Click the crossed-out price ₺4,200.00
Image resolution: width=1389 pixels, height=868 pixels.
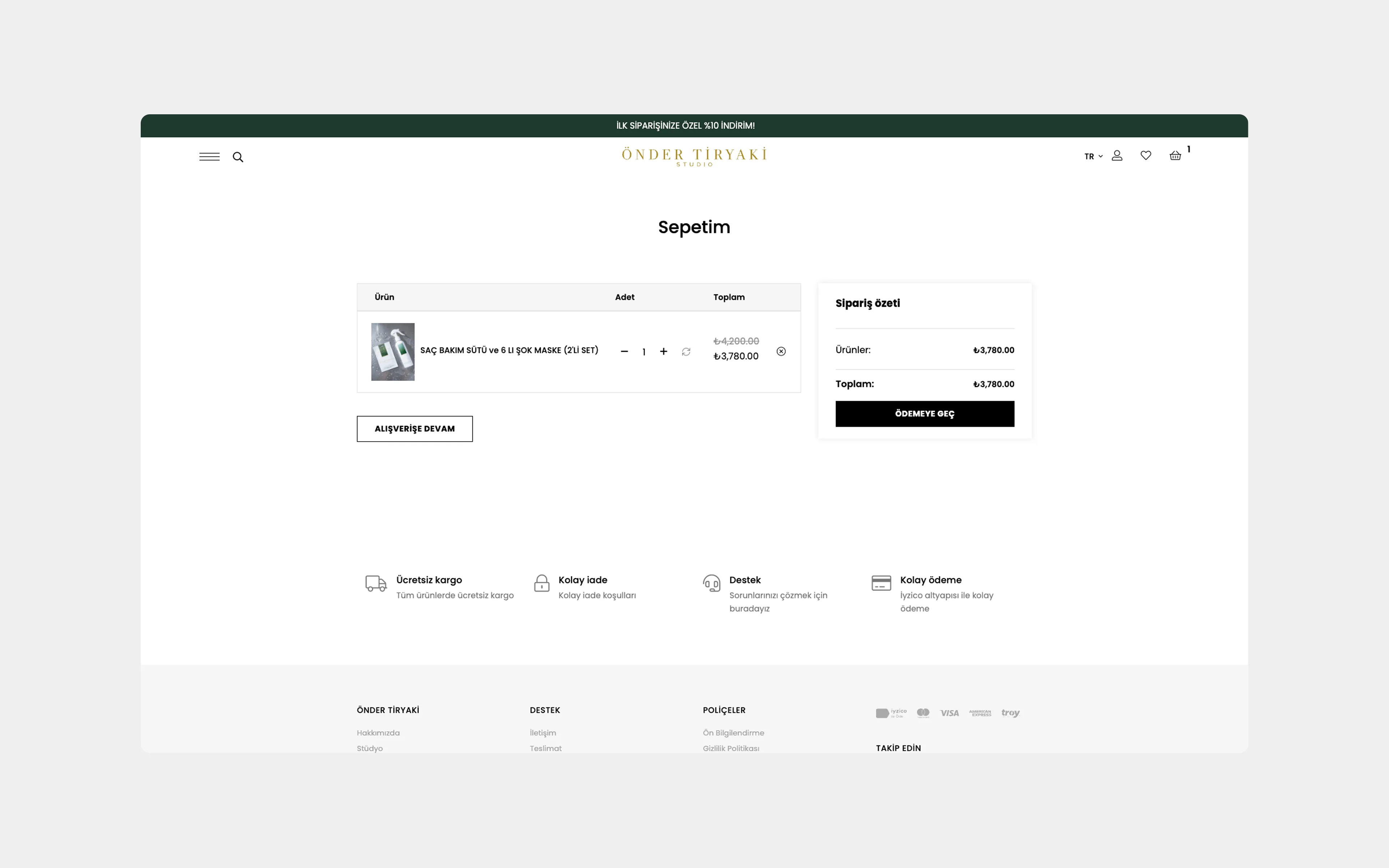(x=736, y=341)
